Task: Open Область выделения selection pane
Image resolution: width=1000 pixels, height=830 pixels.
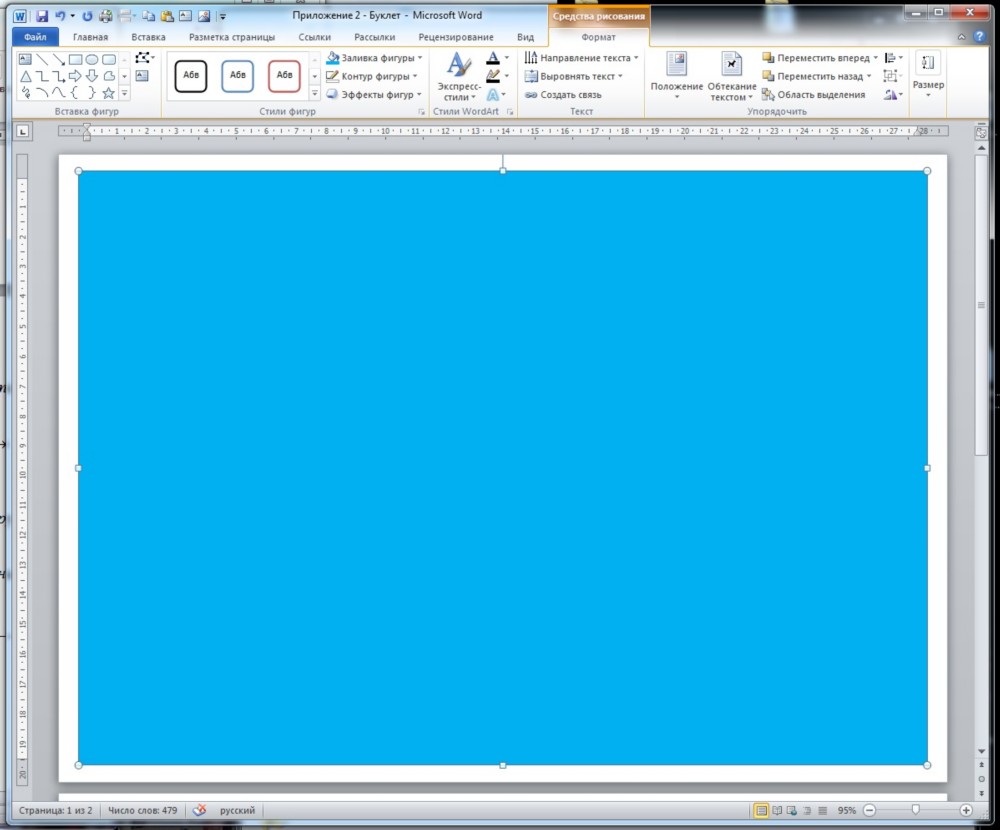Action: click(x=813, y=95)
